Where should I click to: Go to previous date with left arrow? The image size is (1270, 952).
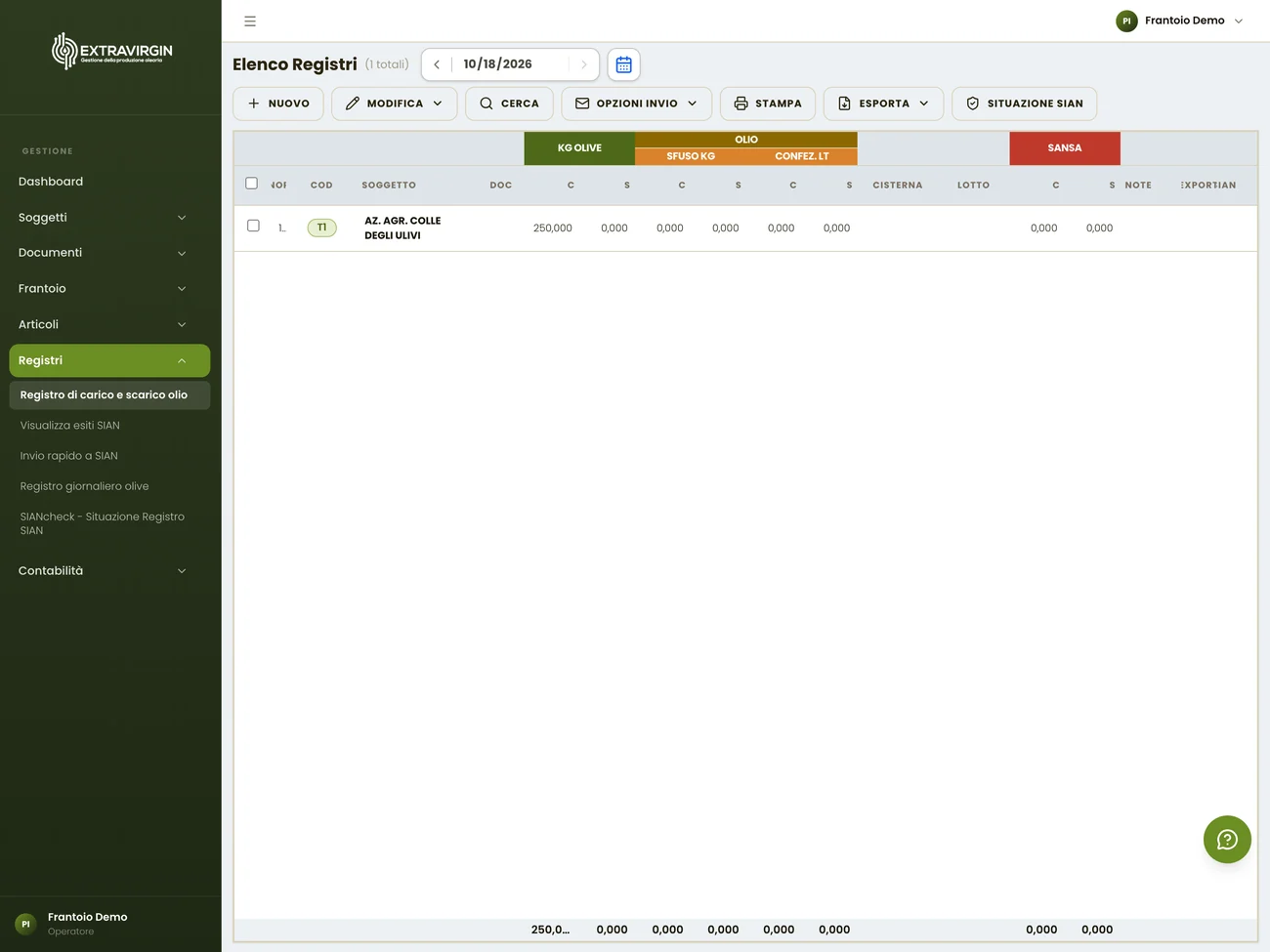[437, 64]
